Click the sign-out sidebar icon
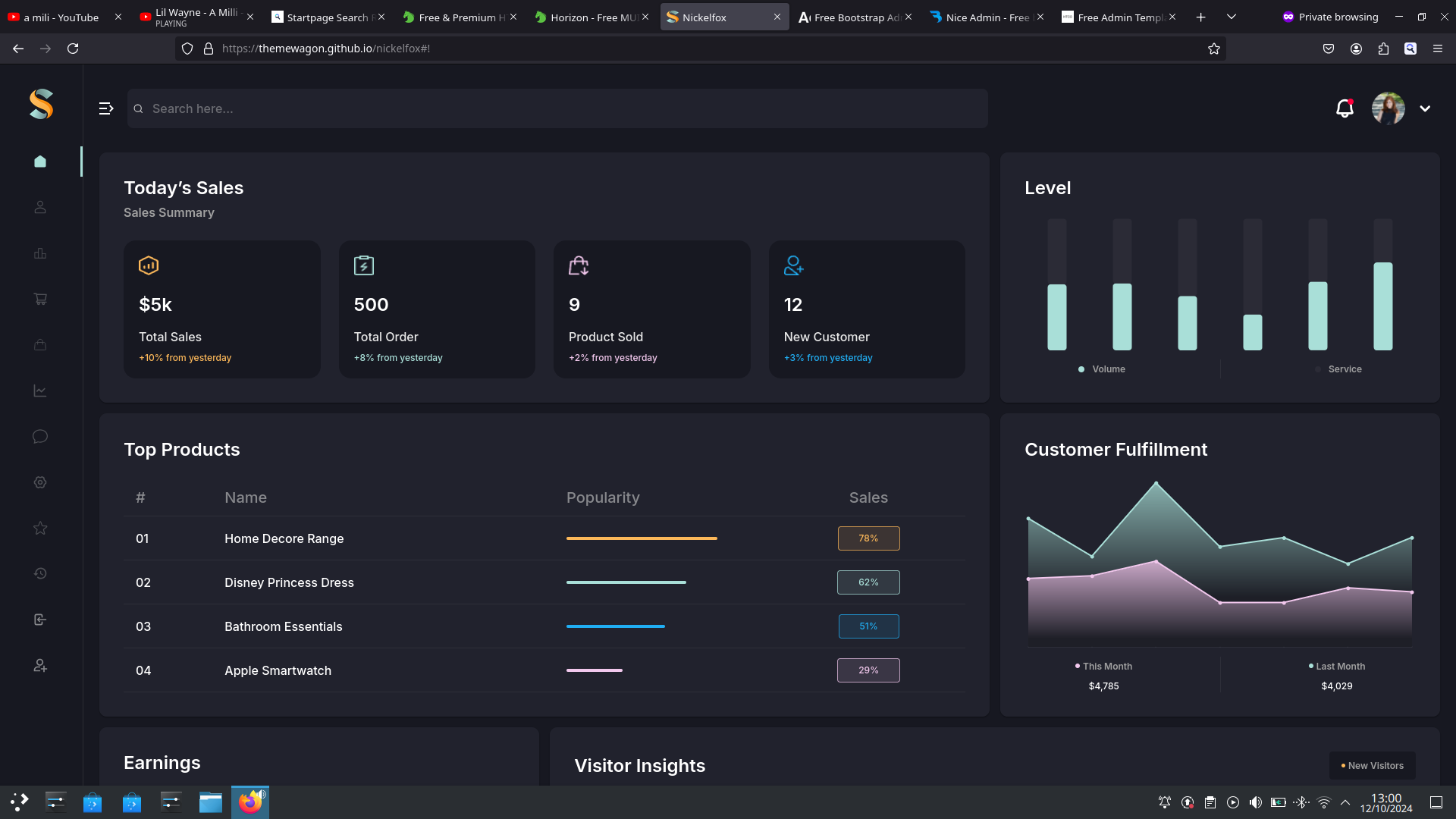The height and width of the screenshot is (819, 1456). tap(40, 620)
